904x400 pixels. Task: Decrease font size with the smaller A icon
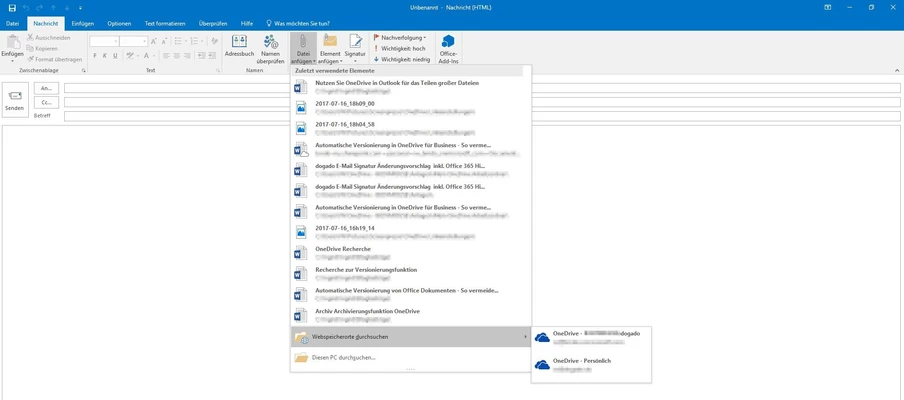pos(164,41)
